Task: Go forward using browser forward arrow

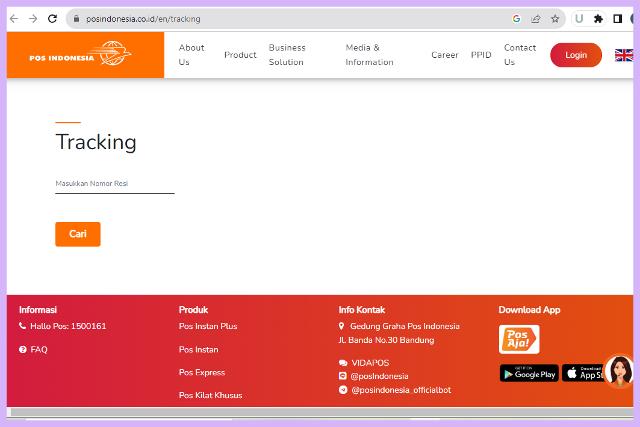Action: (x=33, y=19)
